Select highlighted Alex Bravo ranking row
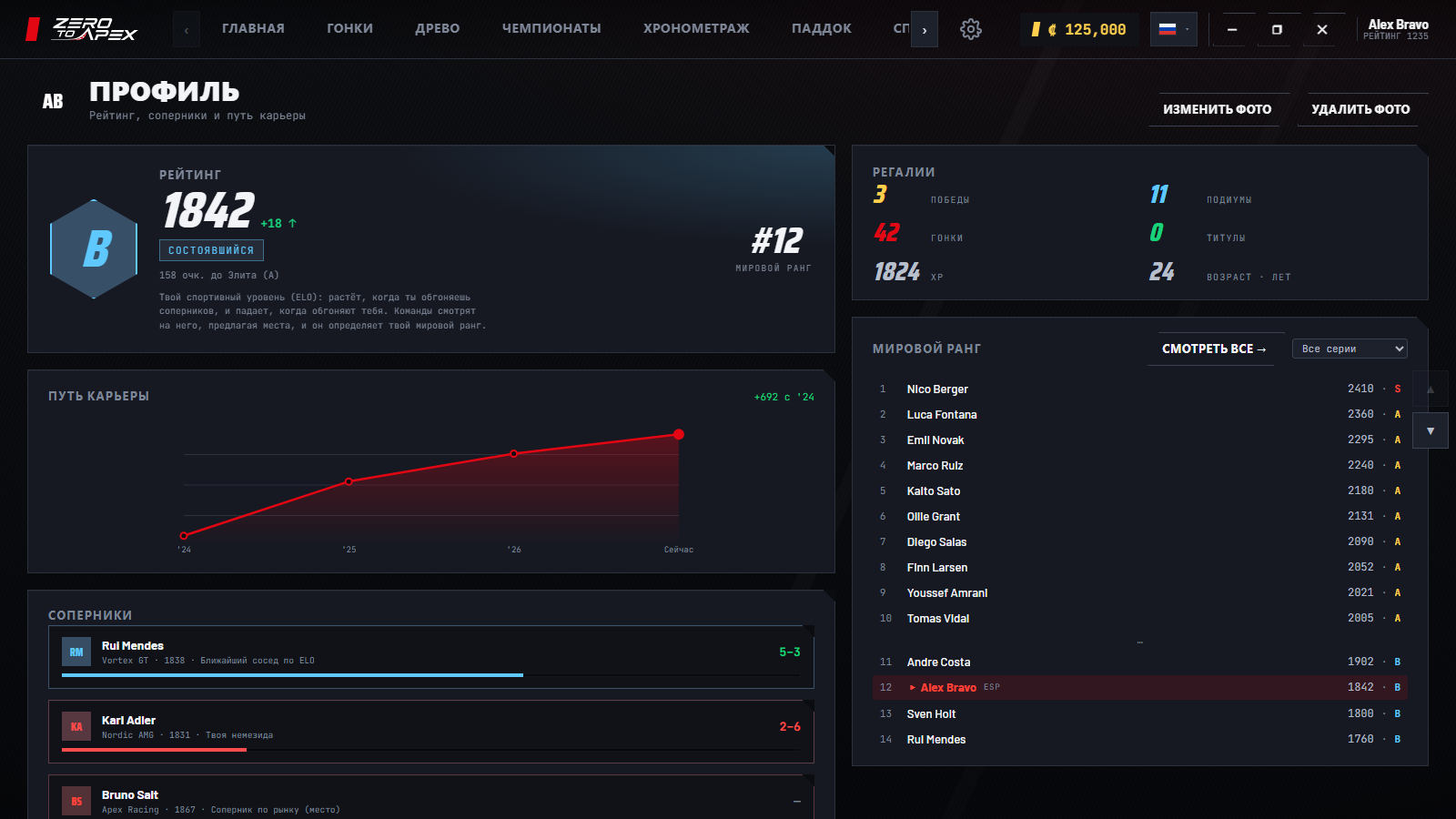 1140,687
